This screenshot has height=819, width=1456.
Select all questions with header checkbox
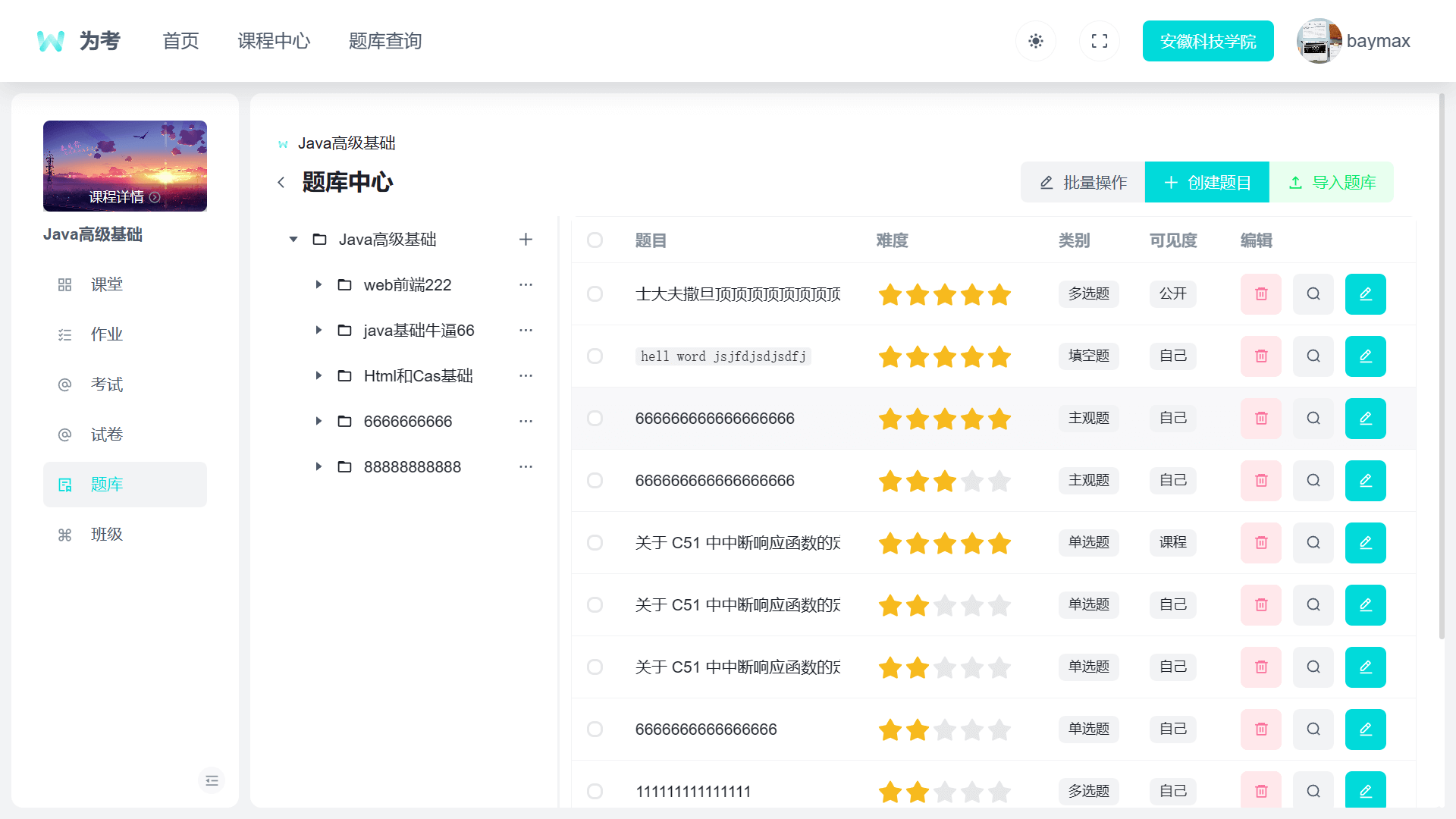tap(595, 240)
